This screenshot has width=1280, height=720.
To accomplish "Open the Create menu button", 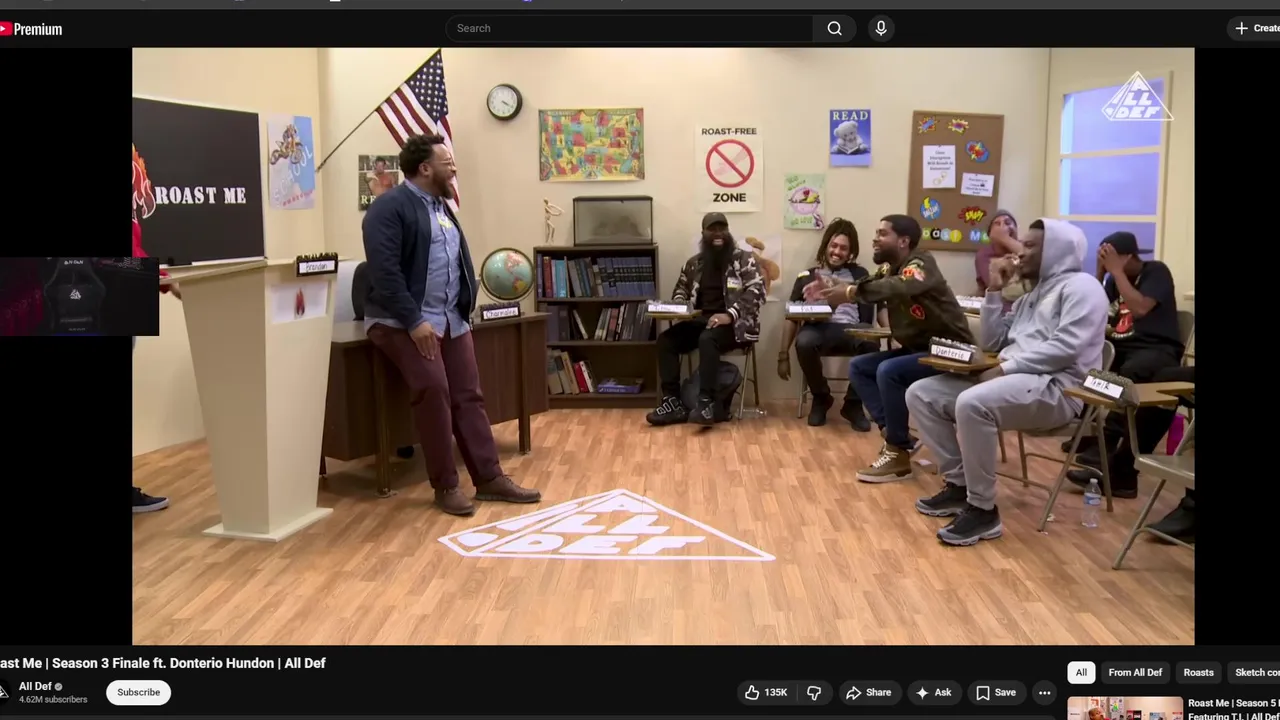I will click(1255, 28).
